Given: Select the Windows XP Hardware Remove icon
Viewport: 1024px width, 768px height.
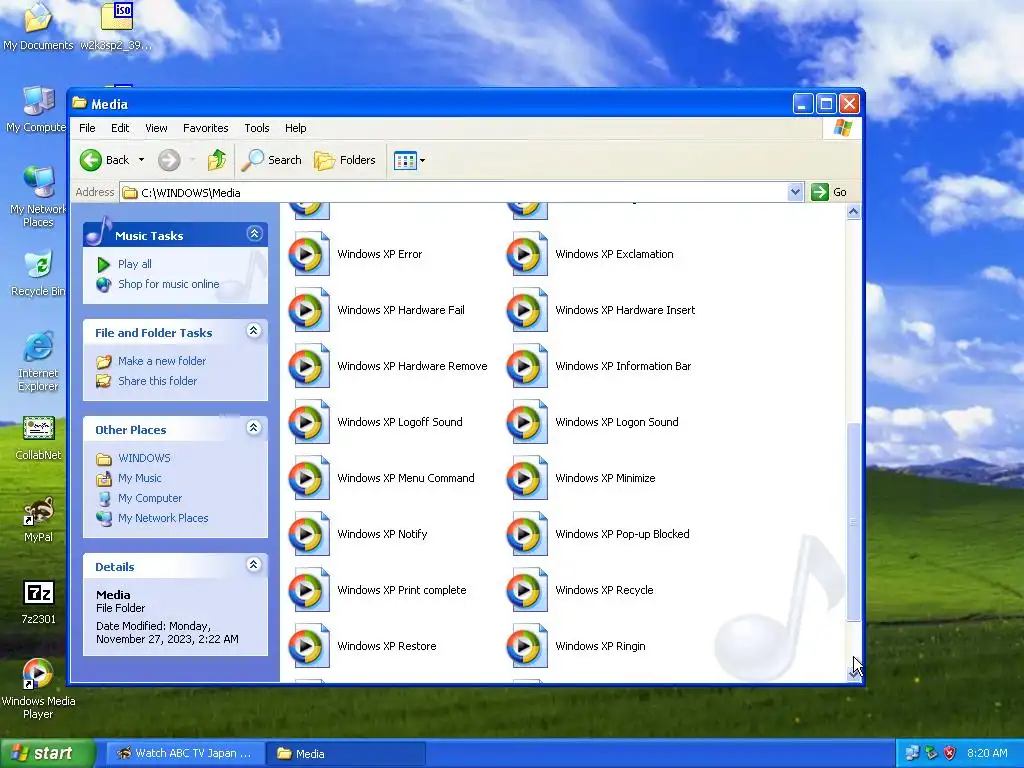Looking at the screenshot, I should pyautogui.click(x=309, y=366).
